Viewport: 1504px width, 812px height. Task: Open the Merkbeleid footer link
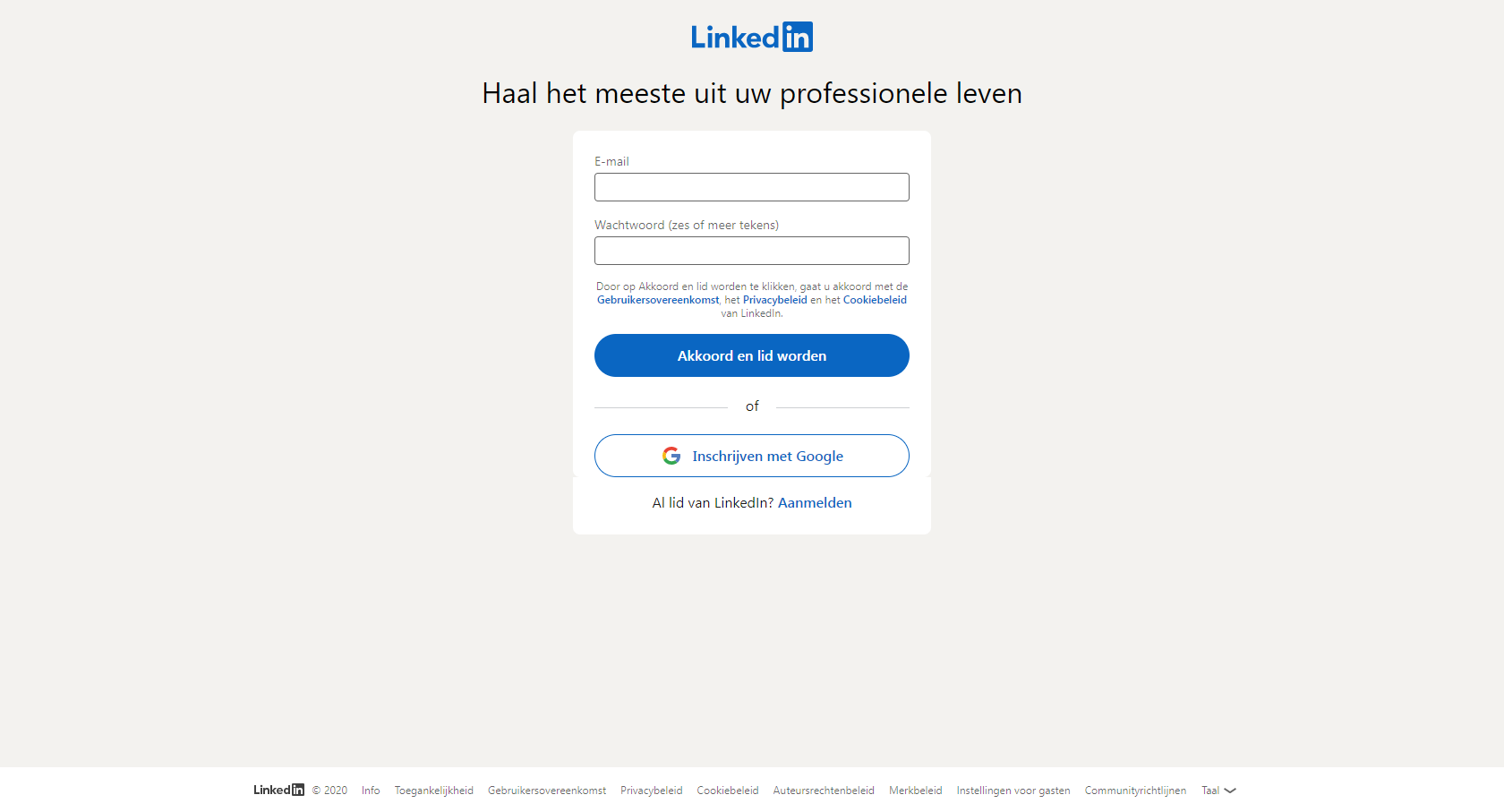point(916,791)
